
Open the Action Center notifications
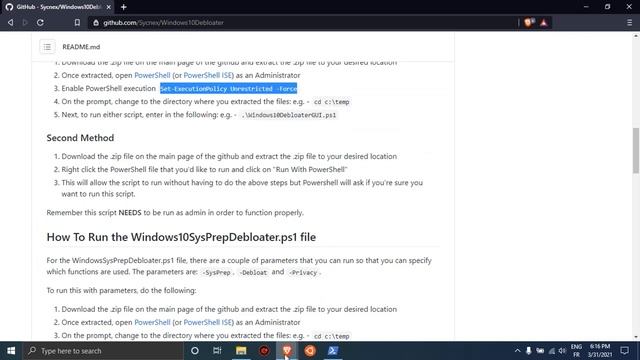(624, 351)
